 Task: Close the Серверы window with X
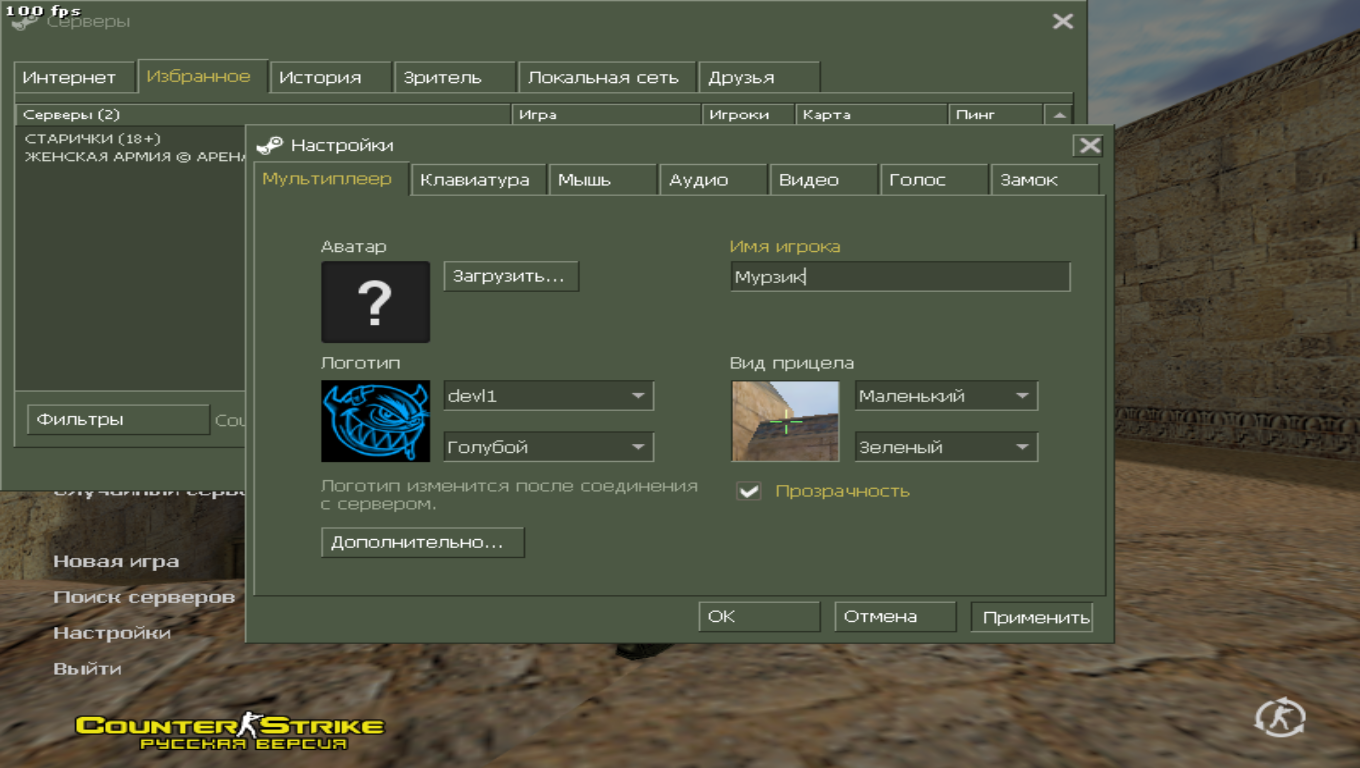pyautogui.click(x=1063, y=21)
